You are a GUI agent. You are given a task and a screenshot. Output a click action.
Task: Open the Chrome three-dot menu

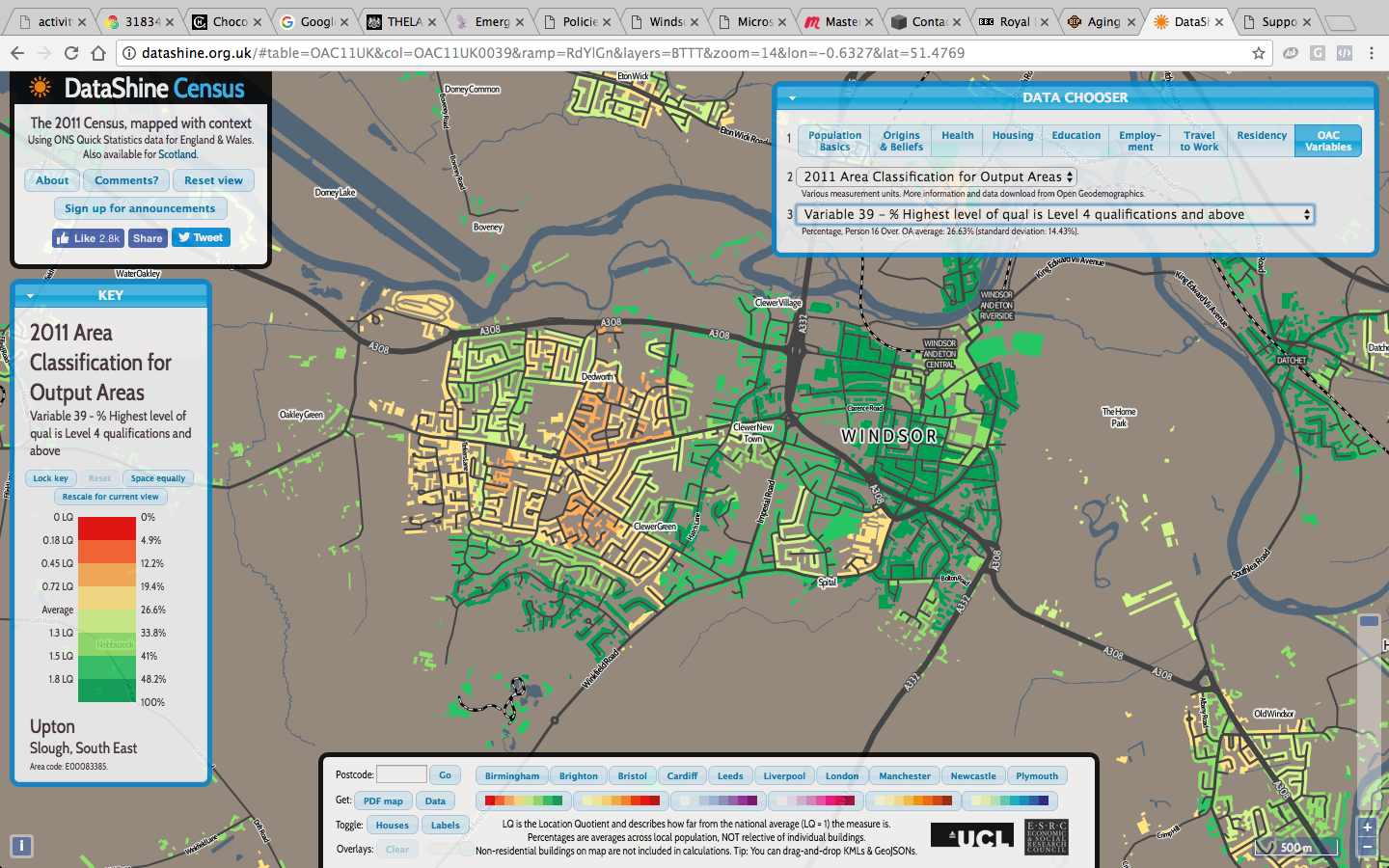tap(1372, 53)
